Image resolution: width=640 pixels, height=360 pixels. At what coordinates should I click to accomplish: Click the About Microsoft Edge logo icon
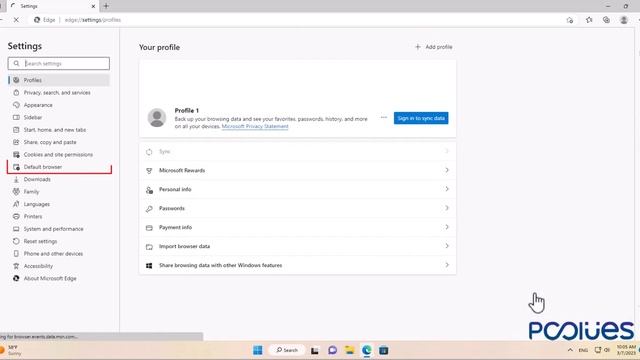pos(16,278)
